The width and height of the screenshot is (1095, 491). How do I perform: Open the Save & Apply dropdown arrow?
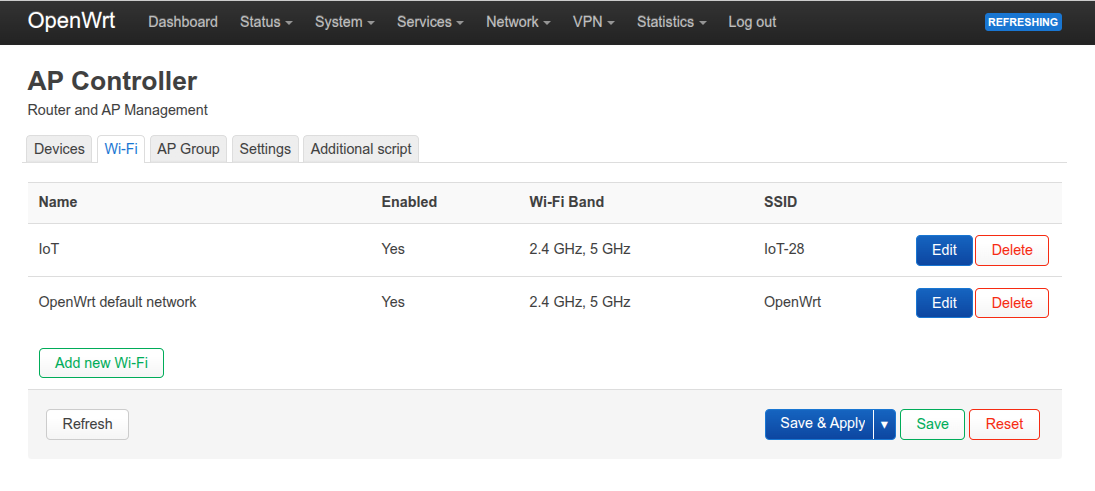(884, 424)
